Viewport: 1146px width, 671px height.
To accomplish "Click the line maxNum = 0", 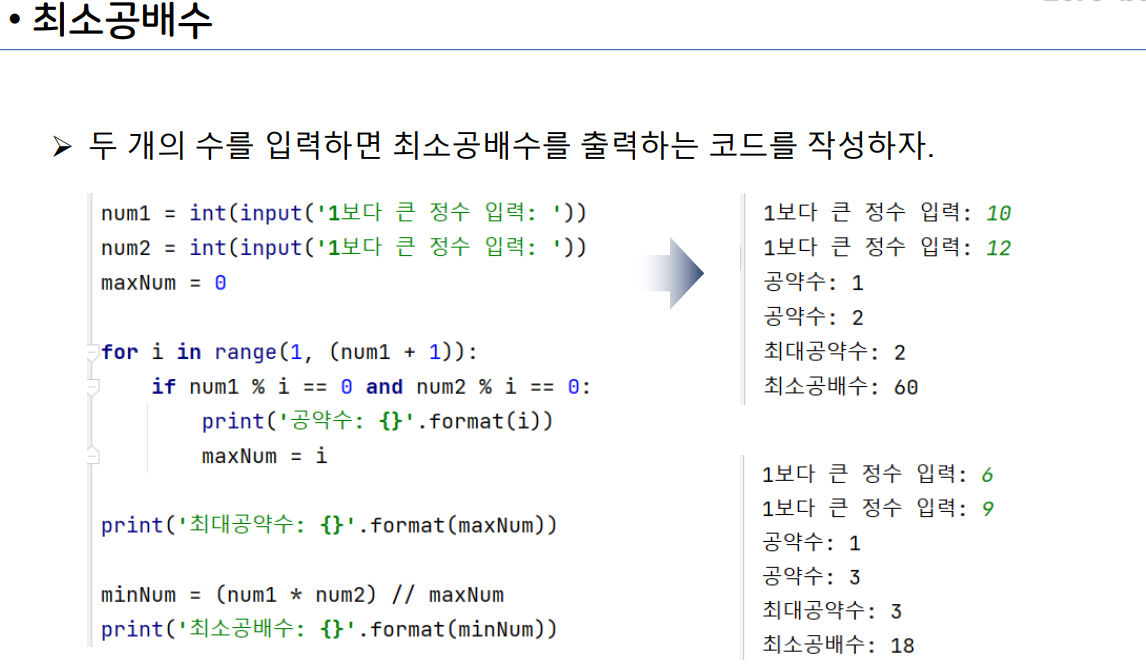I will pos(164,283).
